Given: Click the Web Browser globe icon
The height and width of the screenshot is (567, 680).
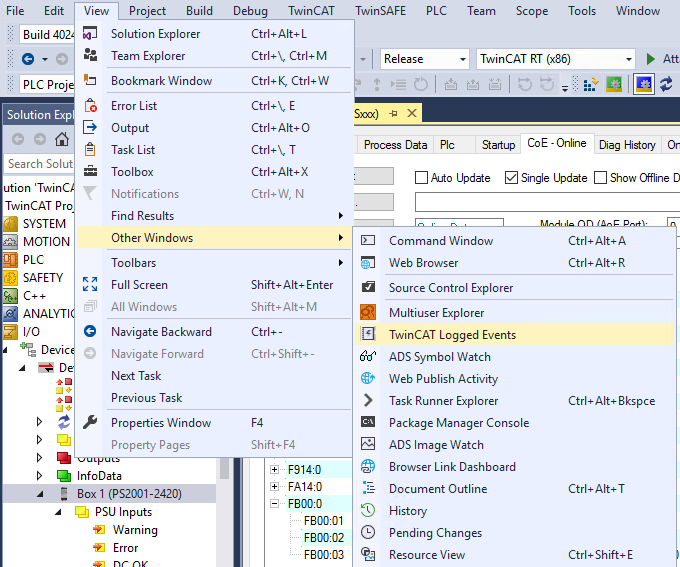Looking at the screenshot, I should [368, 262].
